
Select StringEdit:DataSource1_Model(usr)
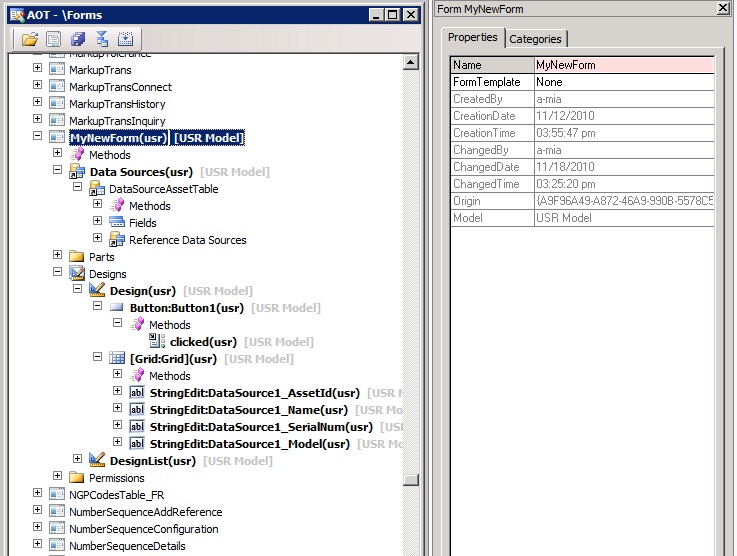pyautogui.click(x=250, y=444)
